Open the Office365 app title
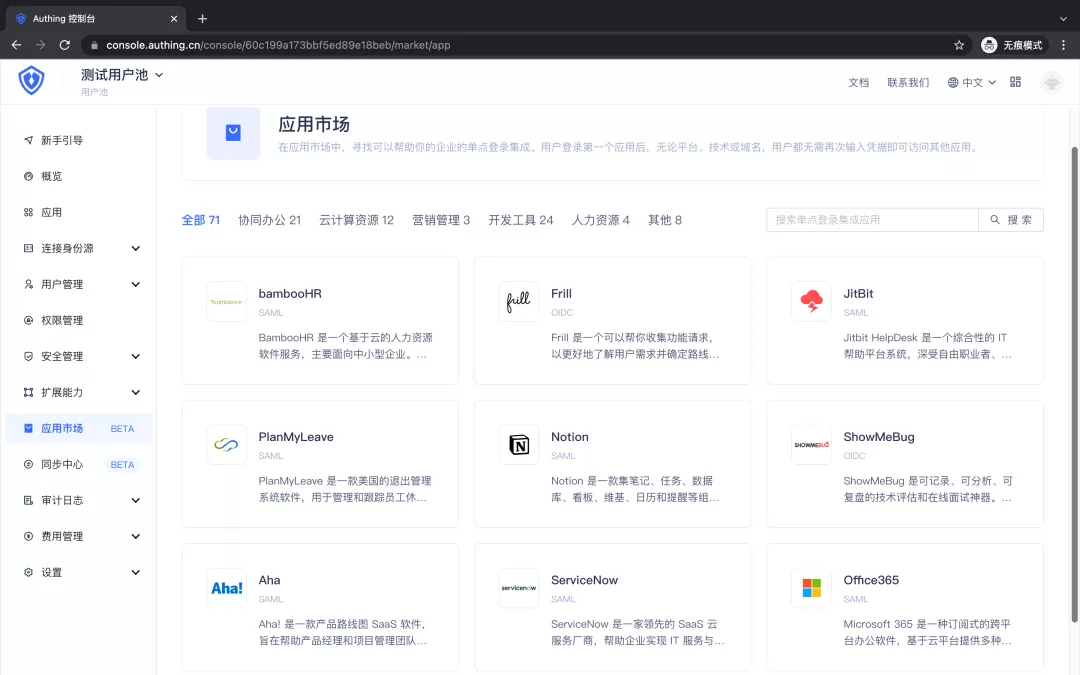Viewport: 1080px width, 675px height. tap(871, 580)
